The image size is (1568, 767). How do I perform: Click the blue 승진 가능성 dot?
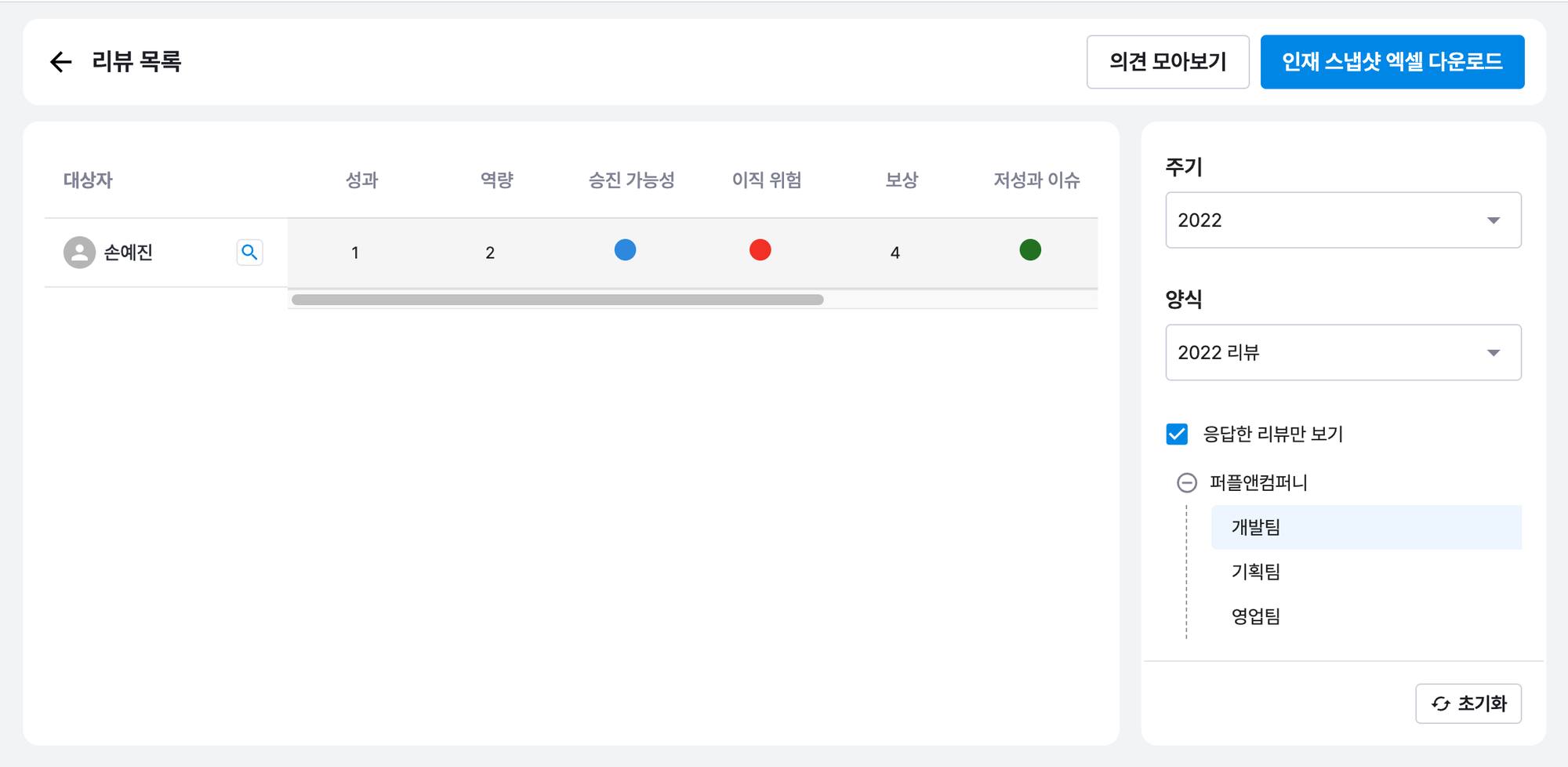tap(625, 250)
